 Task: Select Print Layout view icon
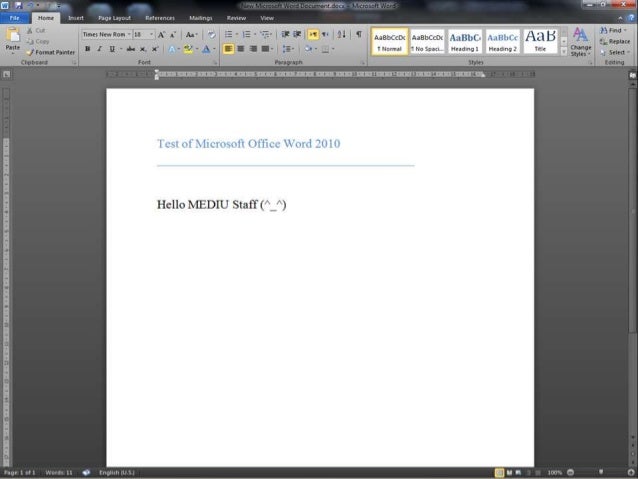[x=499, y=472]
